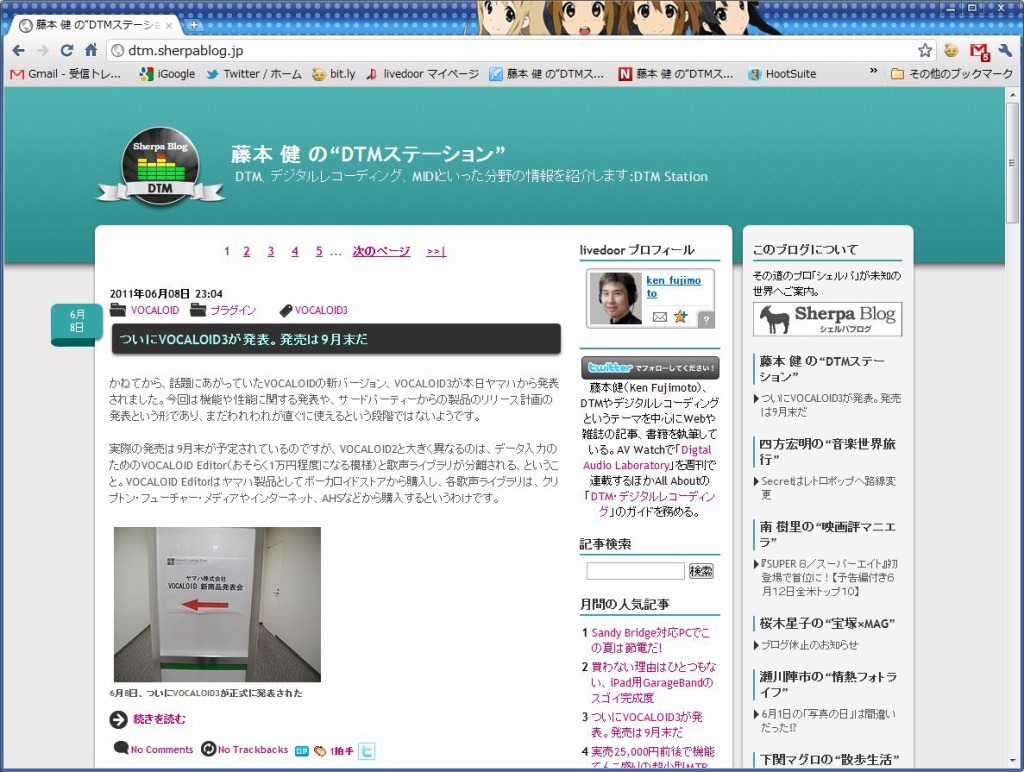Go to page 2 in pagination

(246, 251)
